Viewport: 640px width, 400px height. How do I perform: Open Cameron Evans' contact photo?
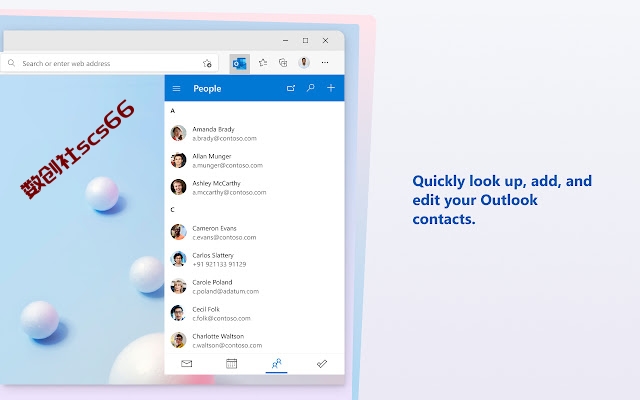click(178, 232)
